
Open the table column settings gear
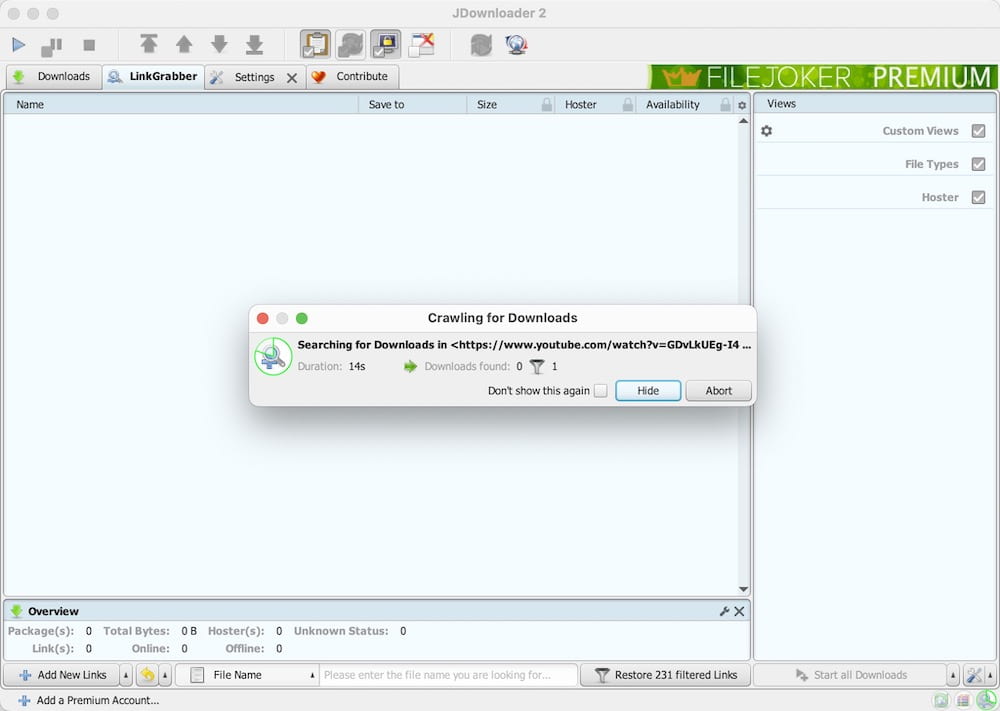(x=742, y=105)
